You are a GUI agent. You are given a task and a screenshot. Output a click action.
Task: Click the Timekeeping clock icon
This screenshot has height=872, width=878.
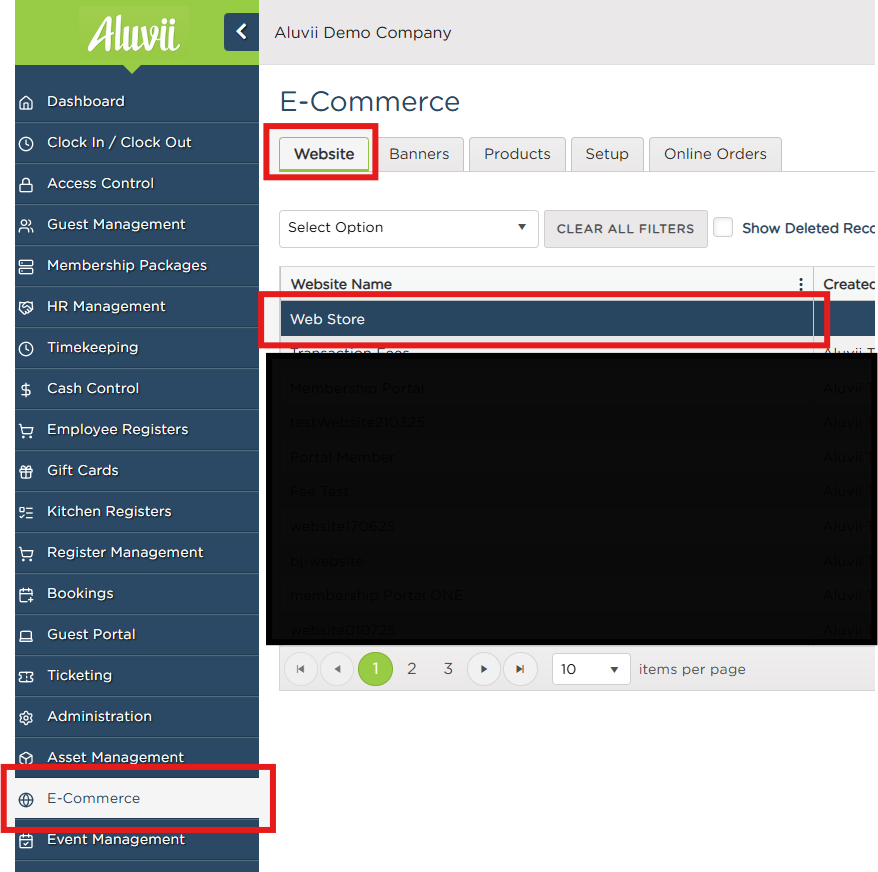(26, 348)
